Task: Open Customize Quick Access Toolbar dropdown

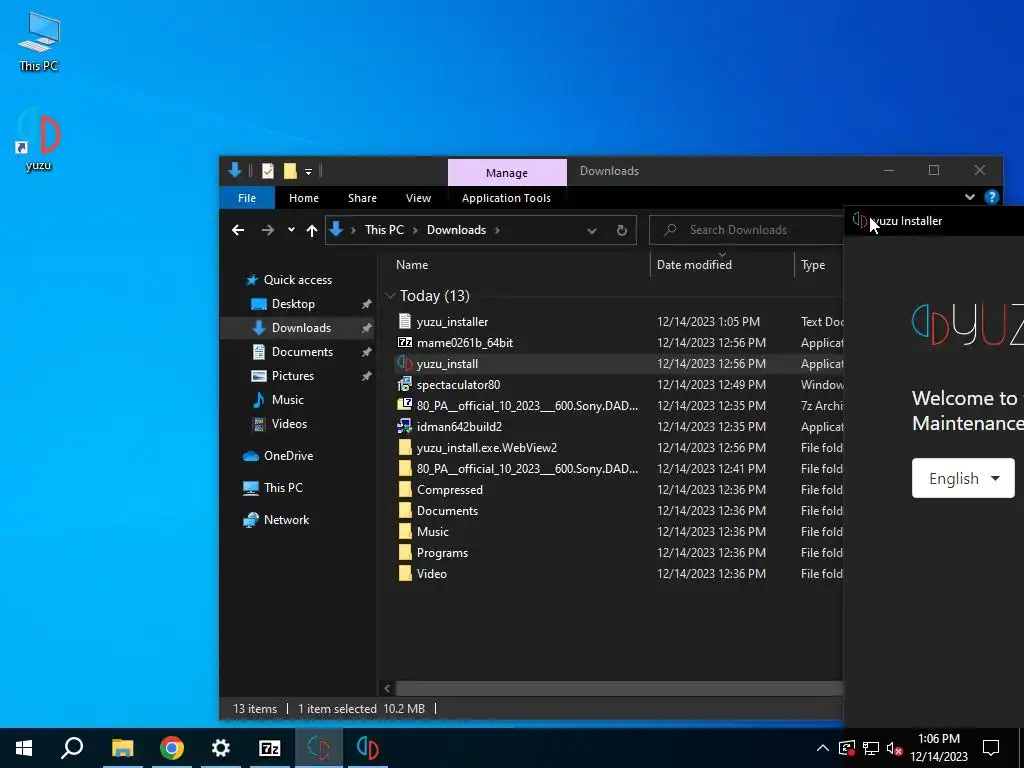Action: [x=308, y=172]
